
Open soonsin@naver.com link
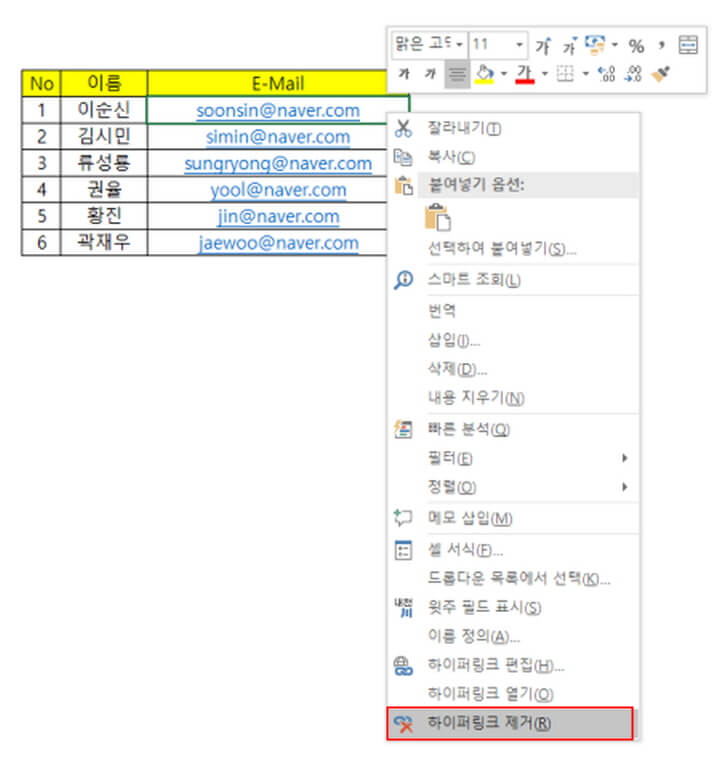click(278, 111)
